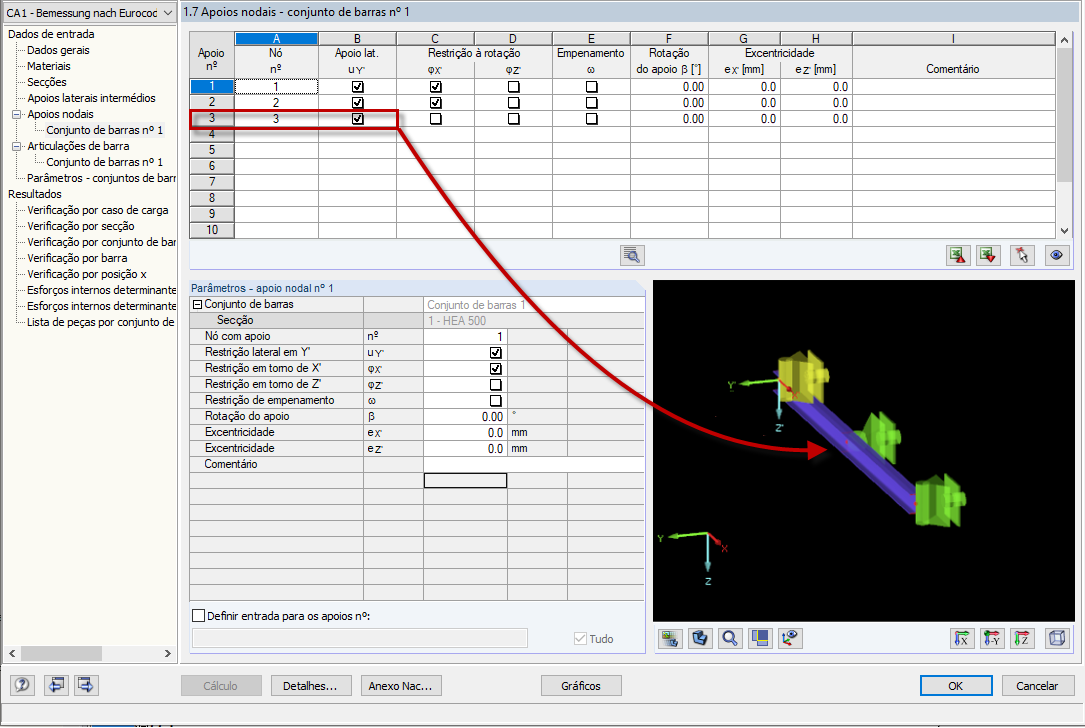The width and height of the screenshot is (1085, 728).
Task: Click table scroll down arrow
Action: 1064,231
